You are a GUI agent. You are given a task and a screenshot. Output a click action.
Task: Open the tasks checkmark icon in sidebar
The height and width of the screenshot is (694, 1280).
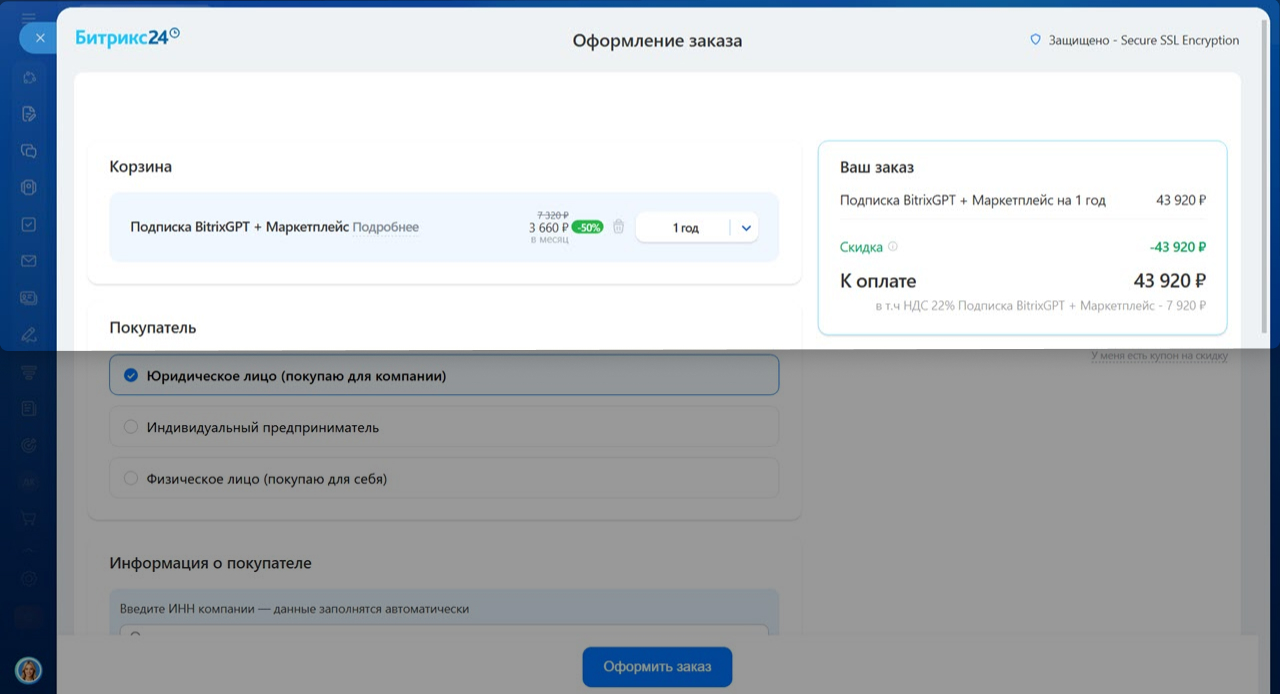click(29, 225)
